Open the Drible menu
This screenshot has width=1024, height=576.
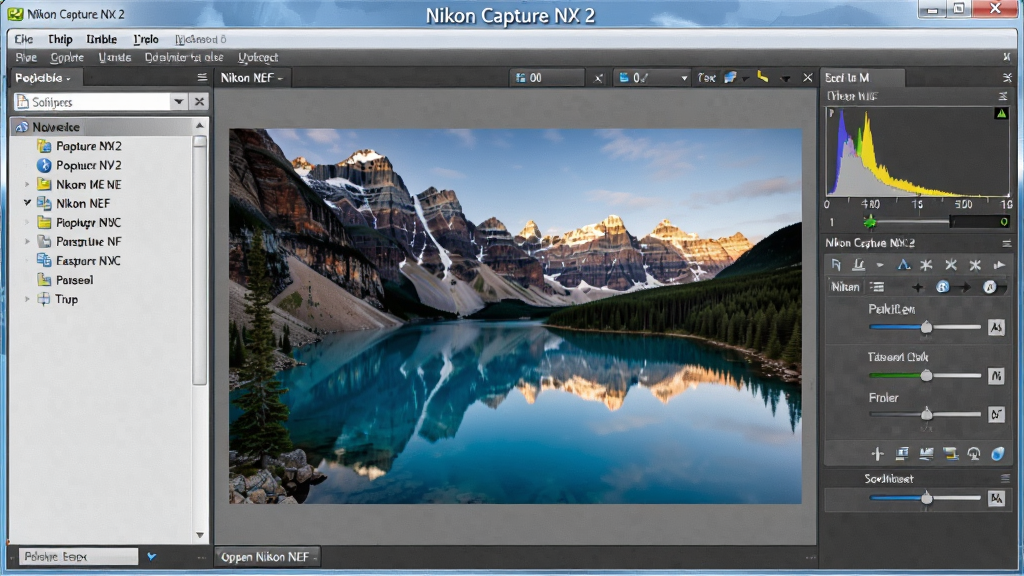[101, 39]
